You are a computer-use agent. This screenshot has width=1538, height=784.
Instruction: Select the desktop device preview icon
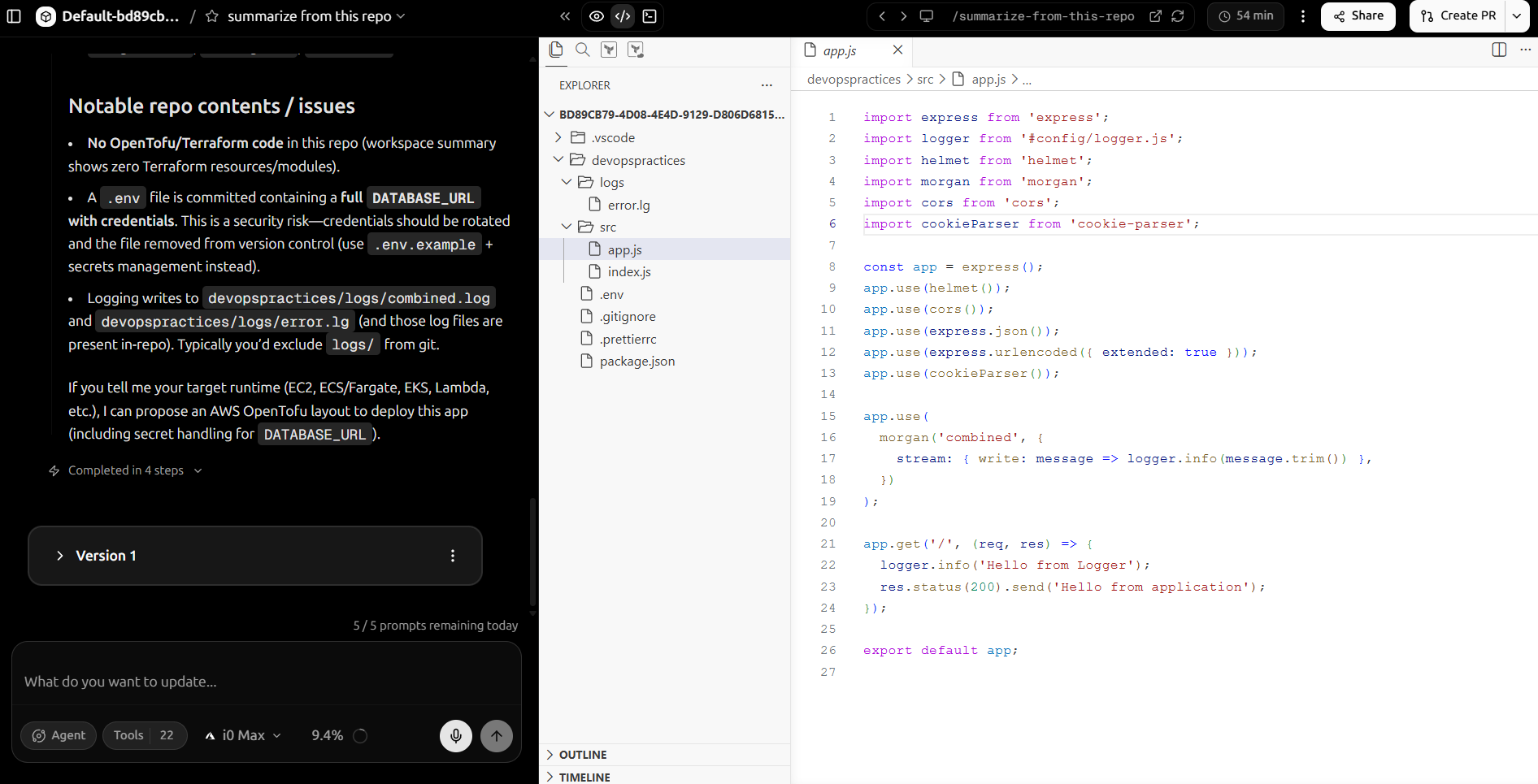point(926,16)
